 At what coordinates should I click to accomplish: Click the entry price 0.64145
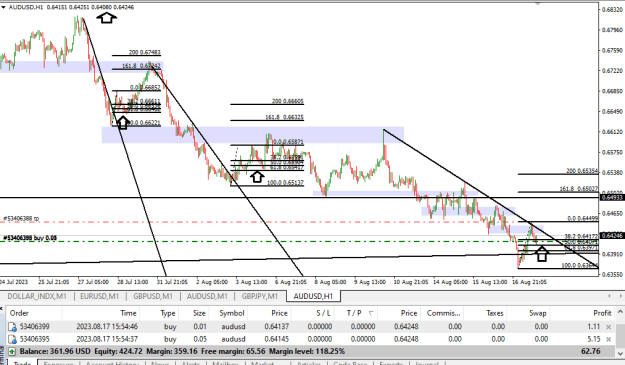tap(276, 339)
